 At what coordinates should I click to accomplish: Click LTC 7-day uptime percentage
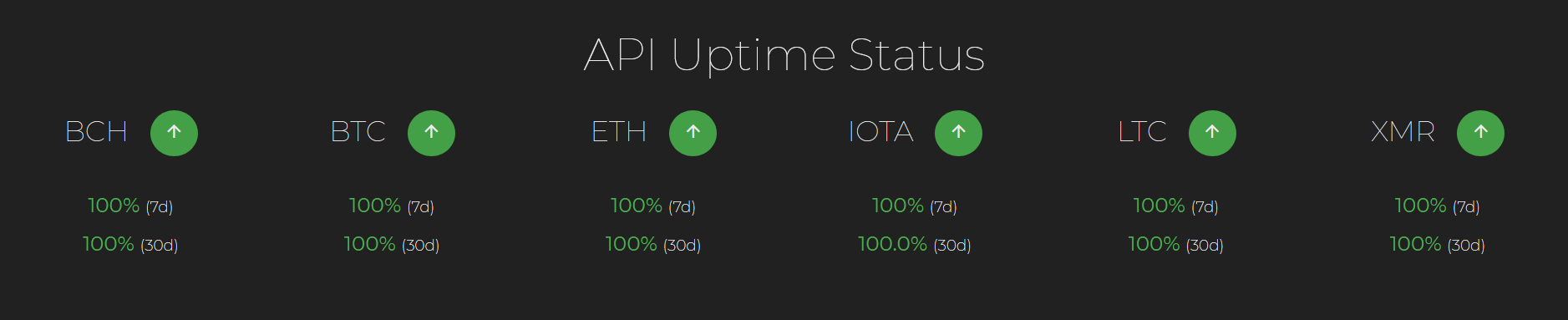[x=1159, y=206]
